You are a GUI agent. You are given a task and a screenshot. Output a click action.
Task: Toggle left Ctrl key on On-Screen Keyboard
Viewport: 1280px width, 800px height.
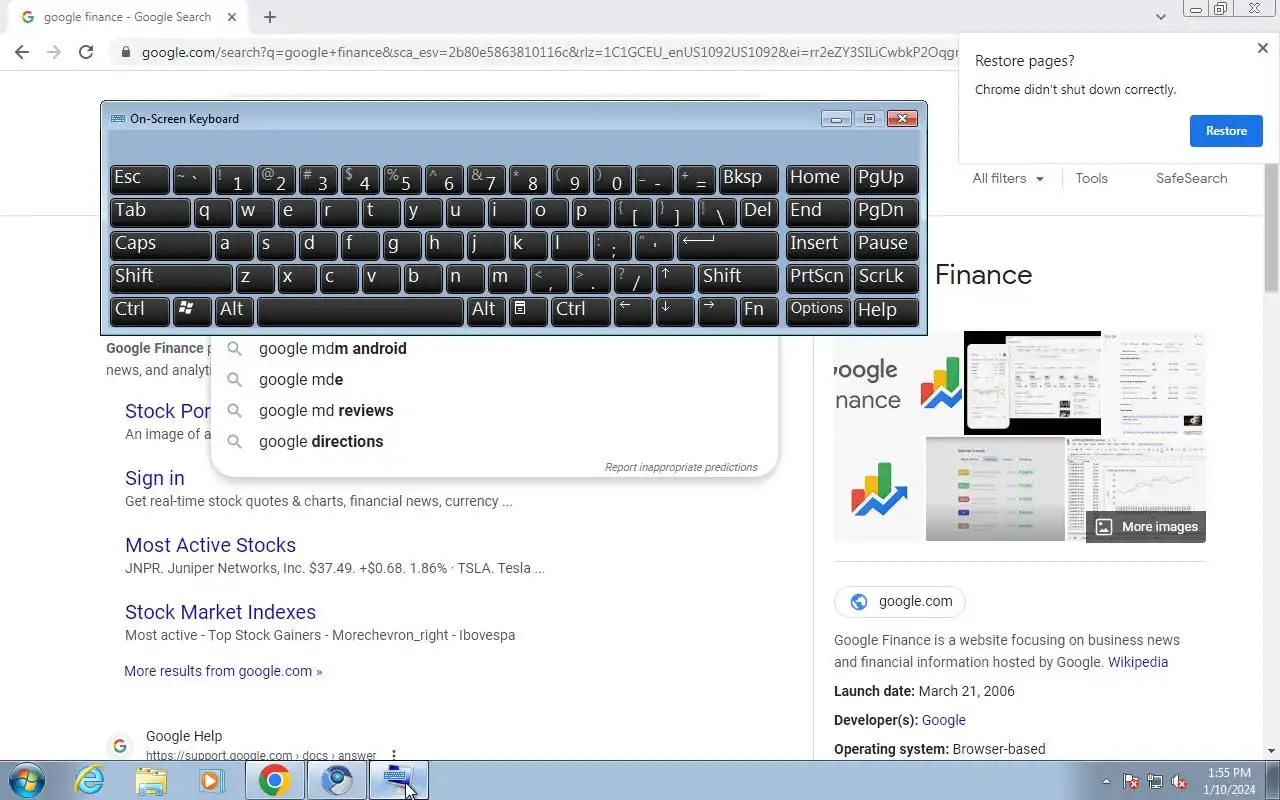(139, 311)
